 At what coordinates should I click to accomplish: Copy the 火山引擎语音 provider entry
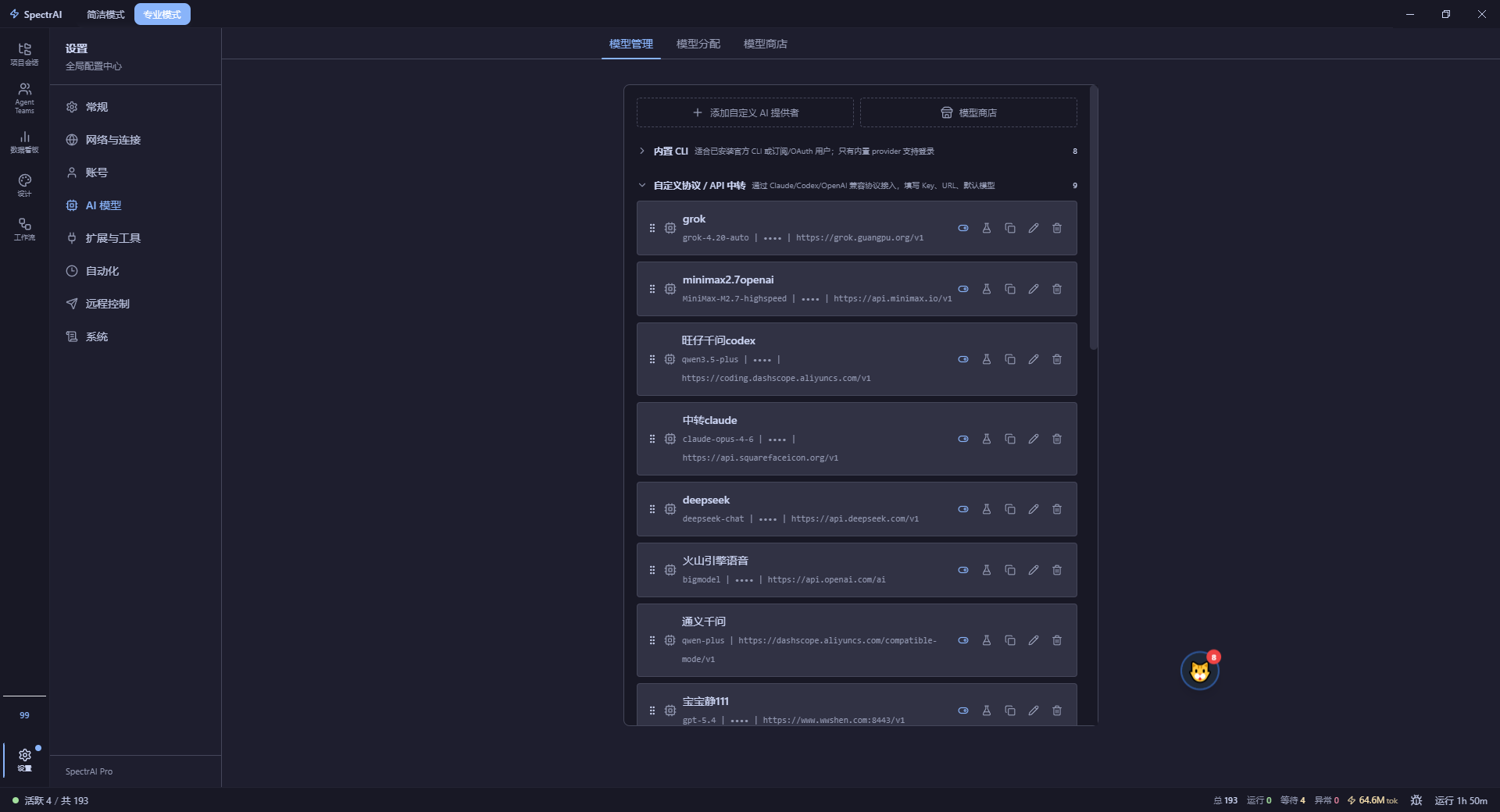[1010, 570]
